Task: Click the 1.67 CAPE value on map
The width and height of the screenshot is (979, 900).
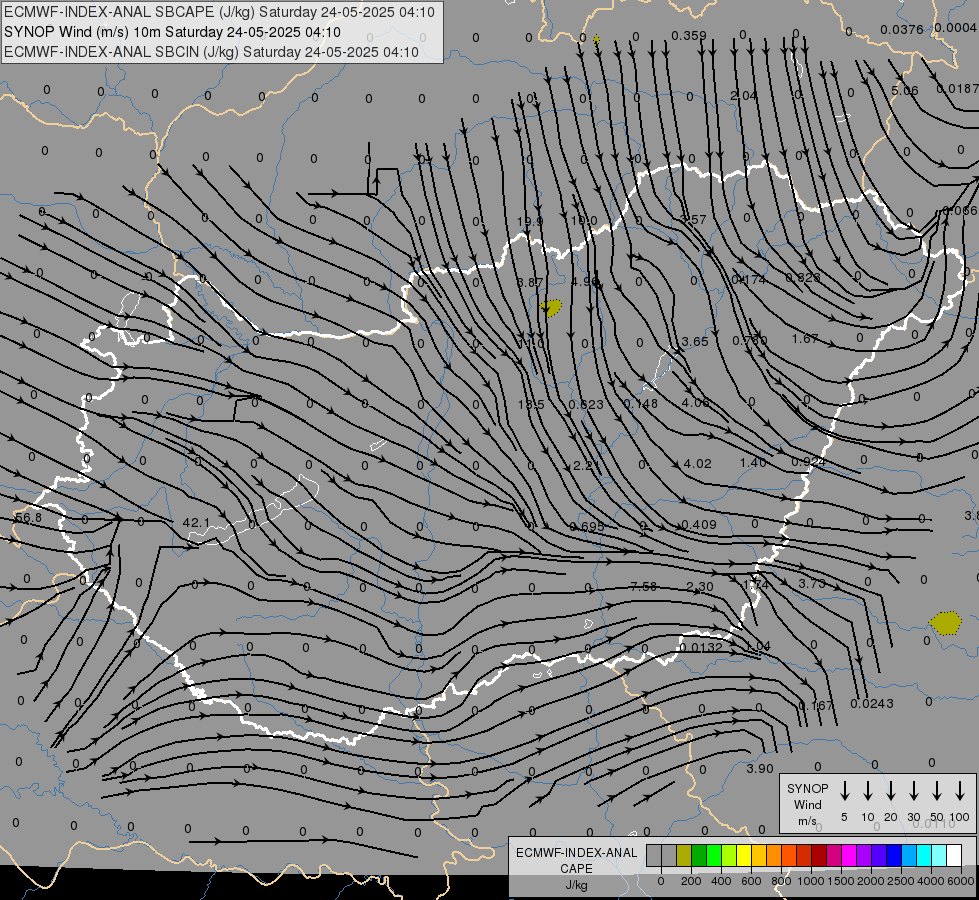Action: coord(805,338)
